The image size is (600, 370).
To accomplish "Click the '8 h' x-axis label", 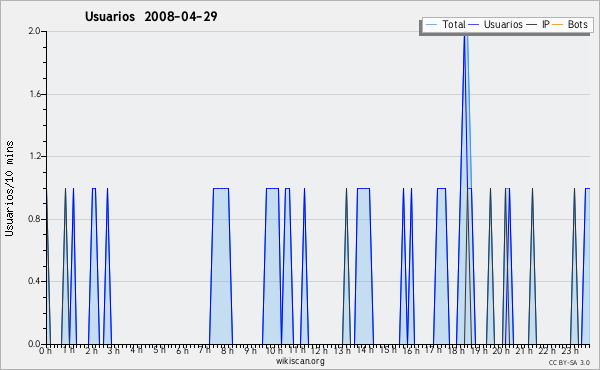I will (227, 350).
